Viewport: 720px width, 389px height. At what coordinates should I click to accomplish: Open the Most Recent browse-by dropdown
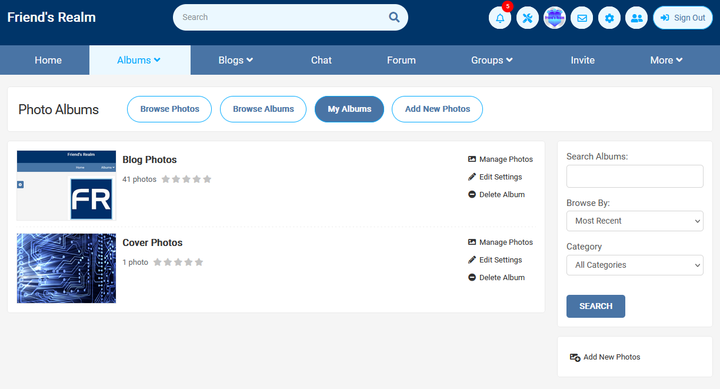point(635,221)
